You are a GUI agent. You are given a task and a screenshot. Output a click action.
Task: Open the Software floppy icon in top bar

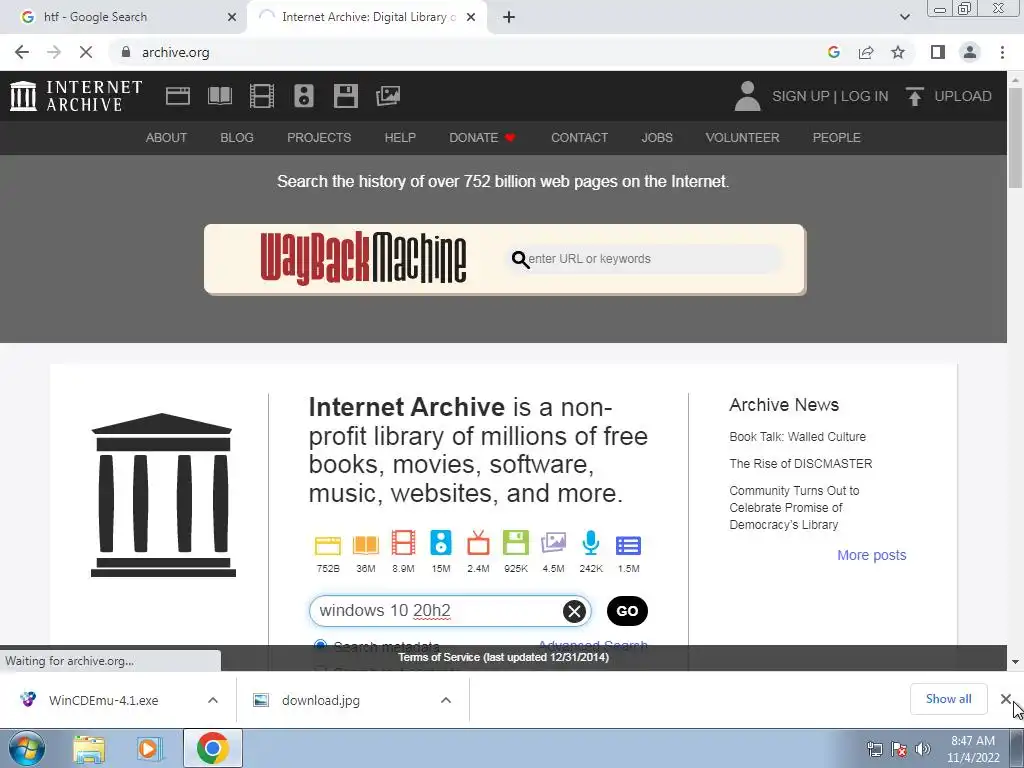pos(345,96)
